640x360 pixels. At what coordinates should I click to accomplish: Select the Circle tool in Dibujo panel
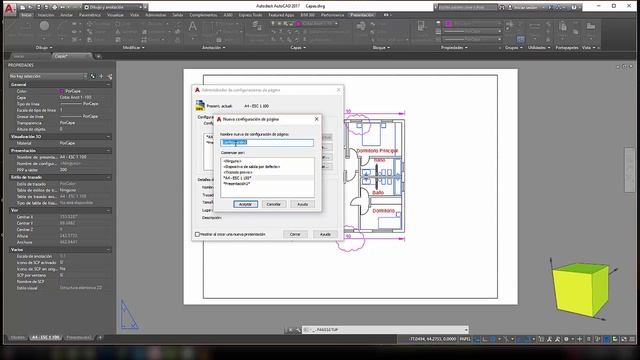point(44,26)
